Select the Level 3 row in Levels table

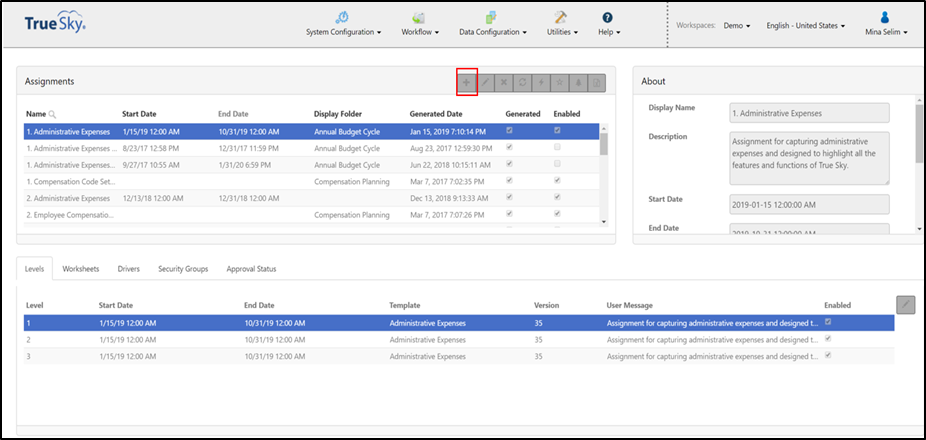(459, 356)
